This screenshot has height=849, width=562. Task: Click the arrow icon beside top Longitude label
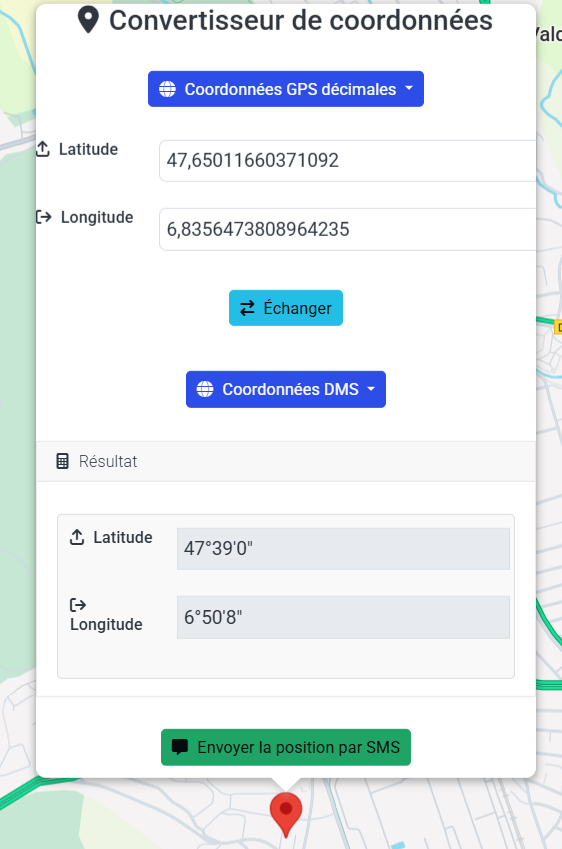44,217
